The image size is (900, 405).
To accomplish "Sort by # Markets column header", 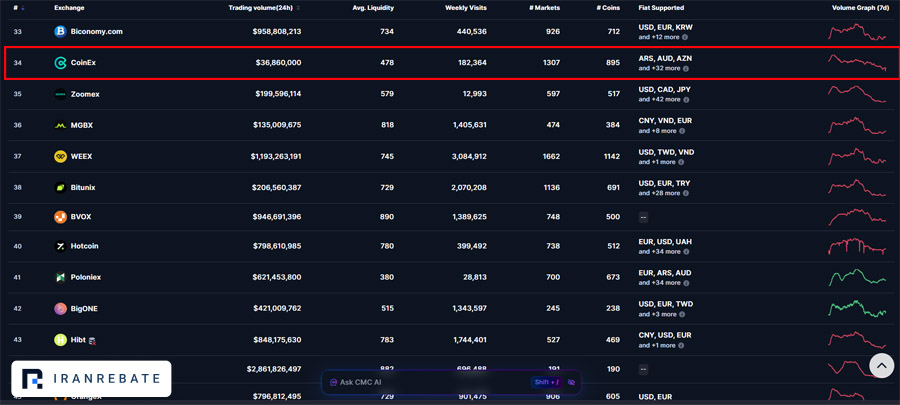I will (x=545, y=8).
